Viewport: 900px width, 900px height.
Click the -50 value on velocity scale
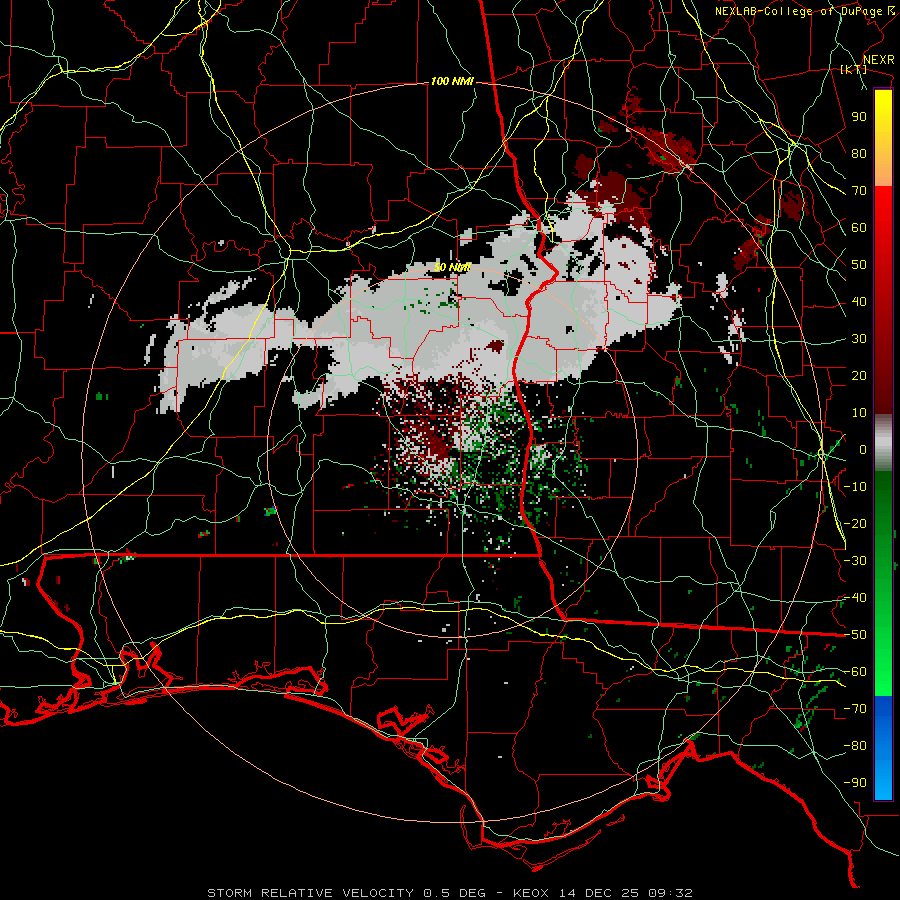coord(855,635)
